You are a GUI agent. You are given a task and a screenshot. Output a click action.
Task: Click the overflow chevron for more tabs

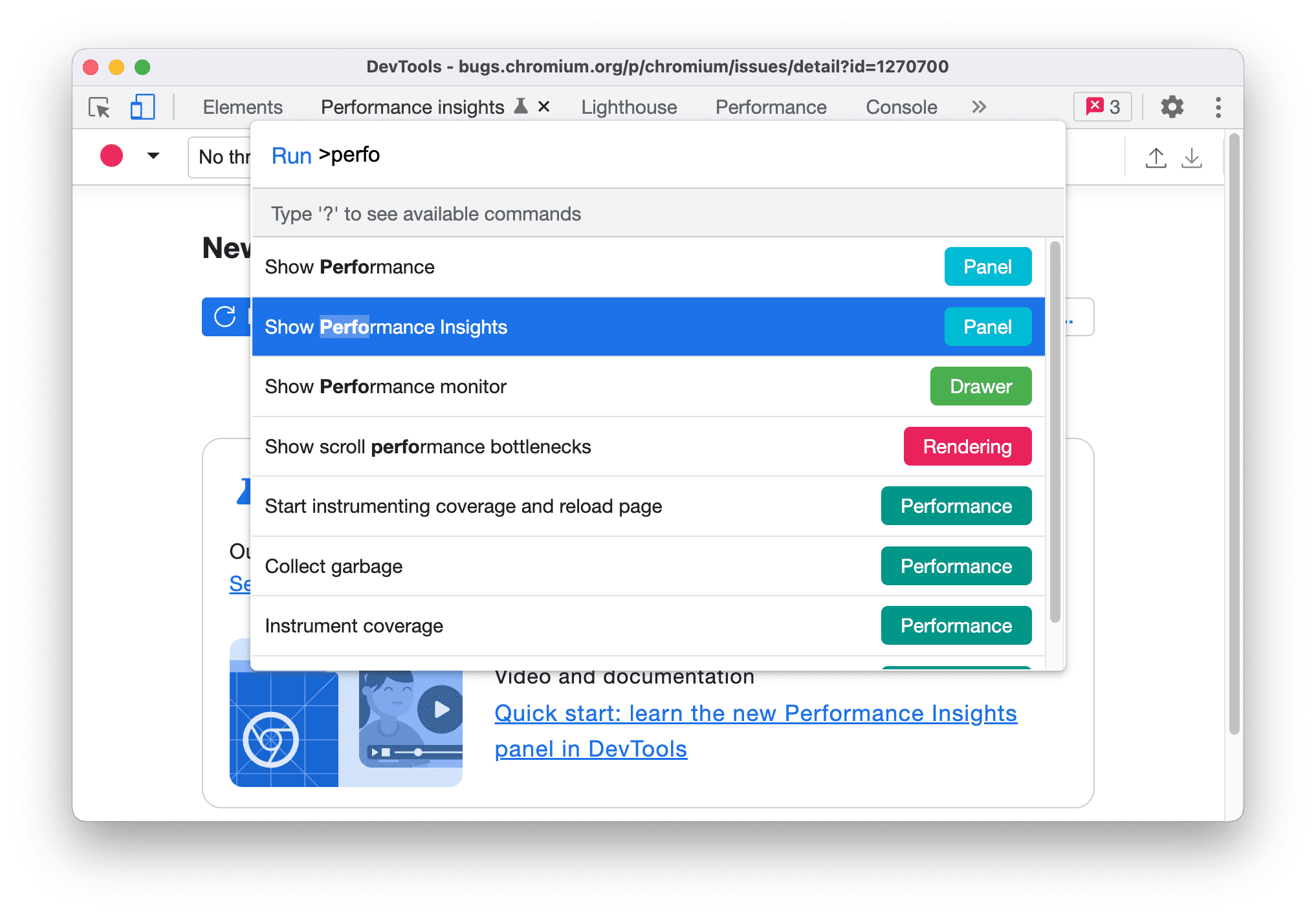(975, 106)
